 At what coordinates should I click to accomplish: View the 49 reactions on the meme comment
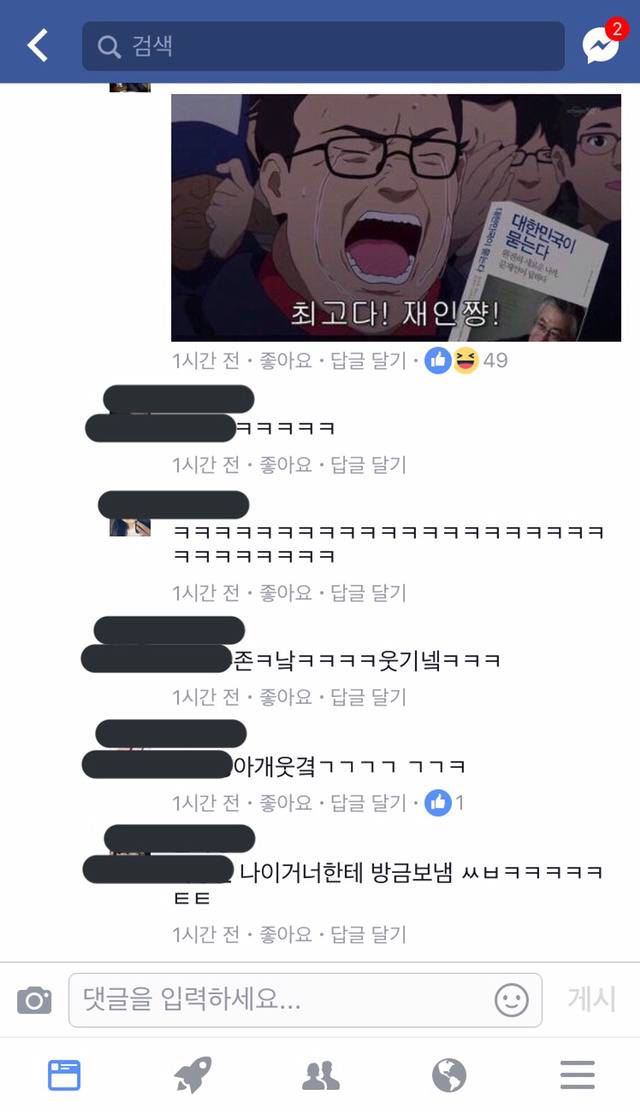tap(466, 360)
